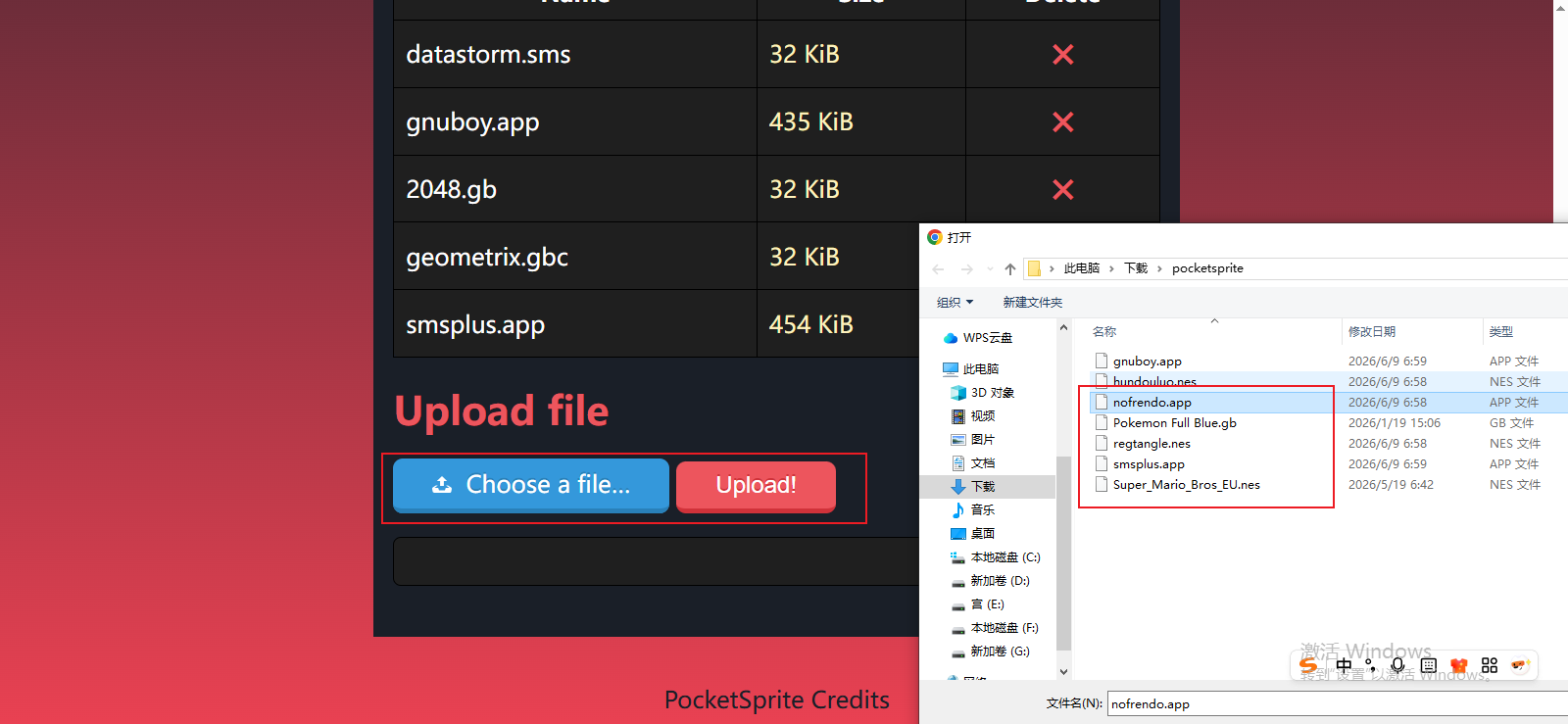Image resolution: width=1568 pixels, height=724 pixels.
Task: Open the (E:) drive in navigation pane
Action: point(978,604)
